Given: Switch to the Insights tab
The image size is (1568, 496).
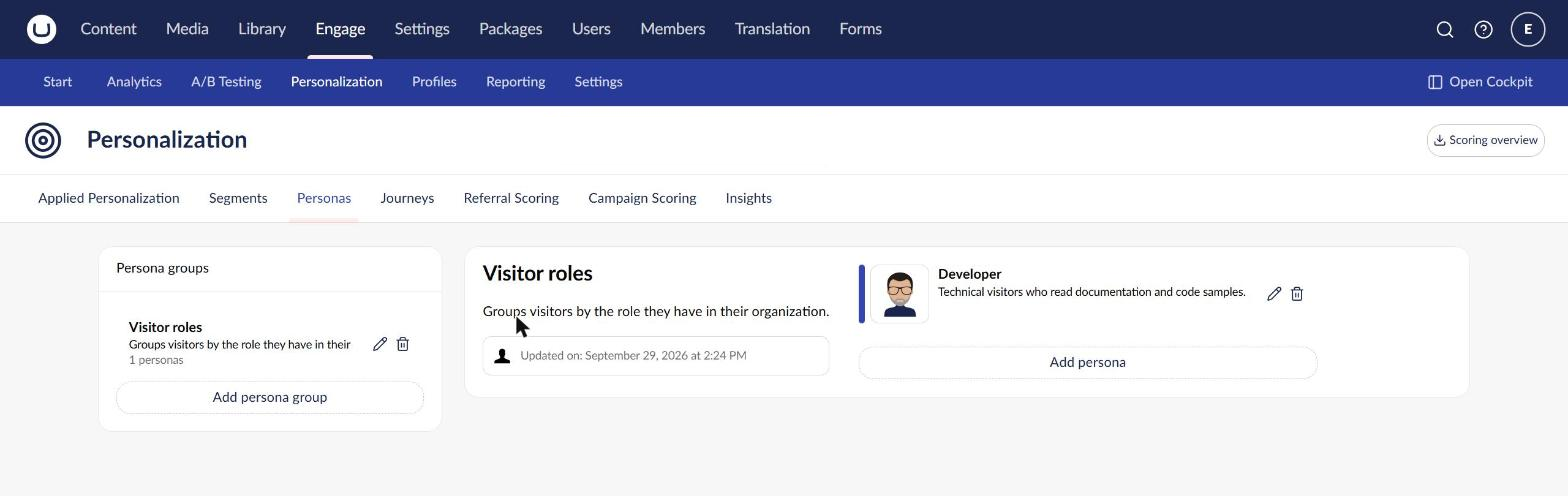Looking at the screenshot, I should (x=748, y=198).
